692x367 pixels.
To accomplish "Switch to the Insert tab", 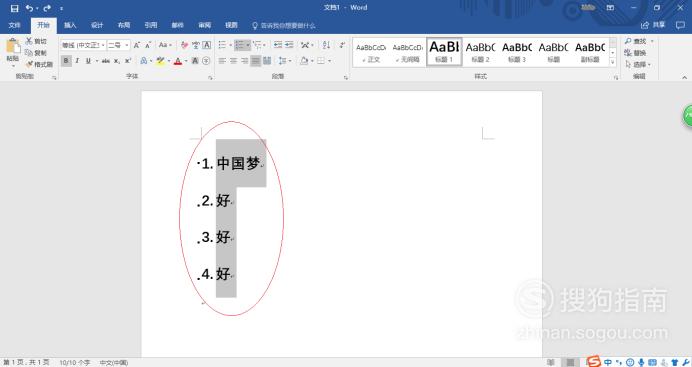I will pos(70,25).
